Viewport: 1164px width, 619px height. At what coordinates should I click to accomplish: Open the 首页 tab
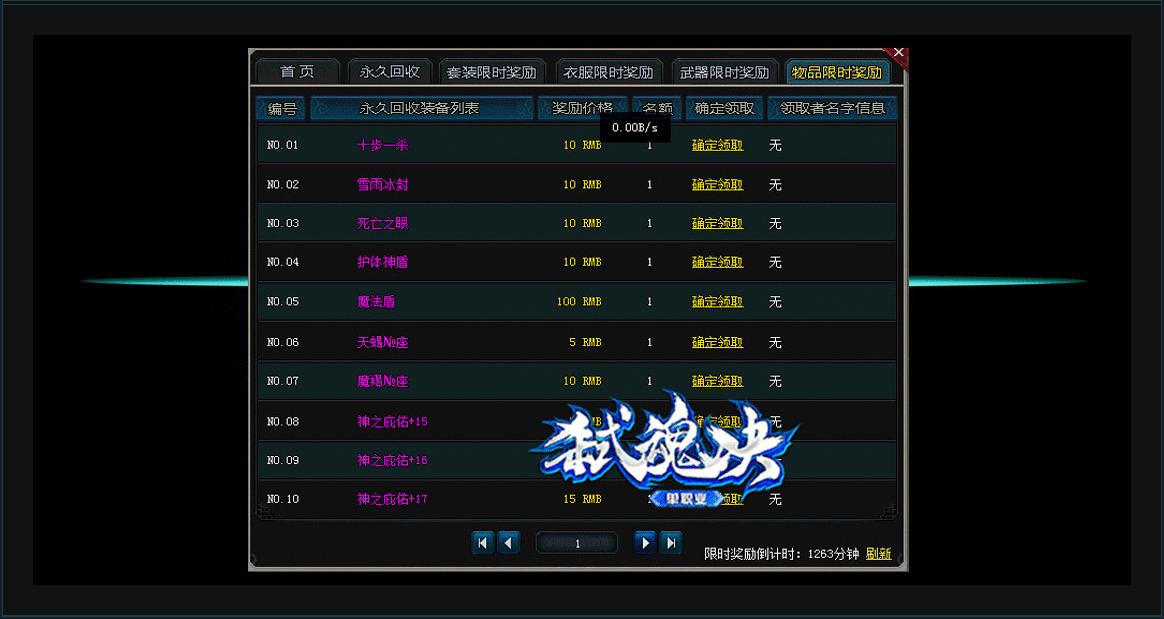click(297, 72)
